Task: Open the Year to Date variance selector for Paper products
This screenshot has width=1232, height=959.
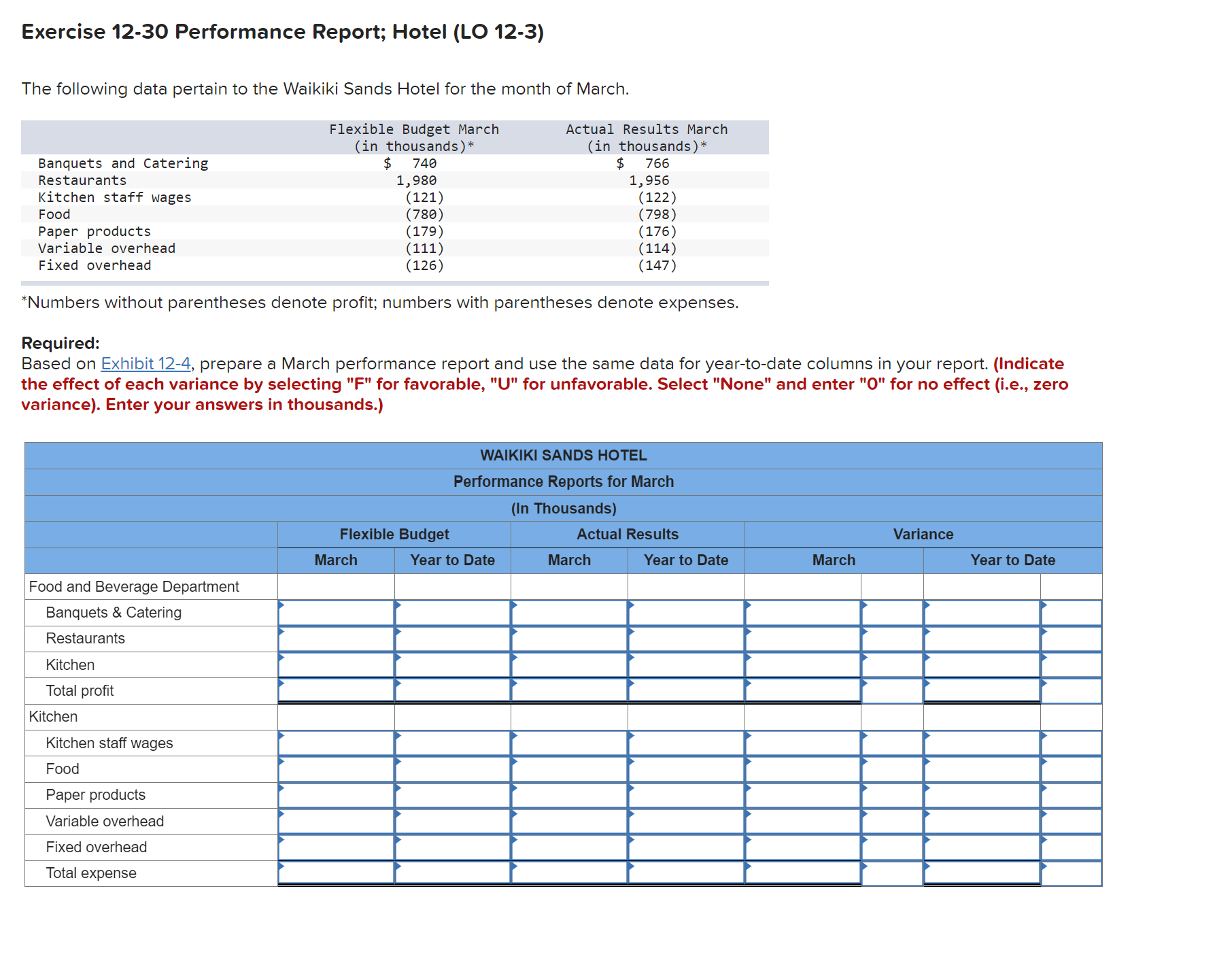Action: tap(1071, 794)
